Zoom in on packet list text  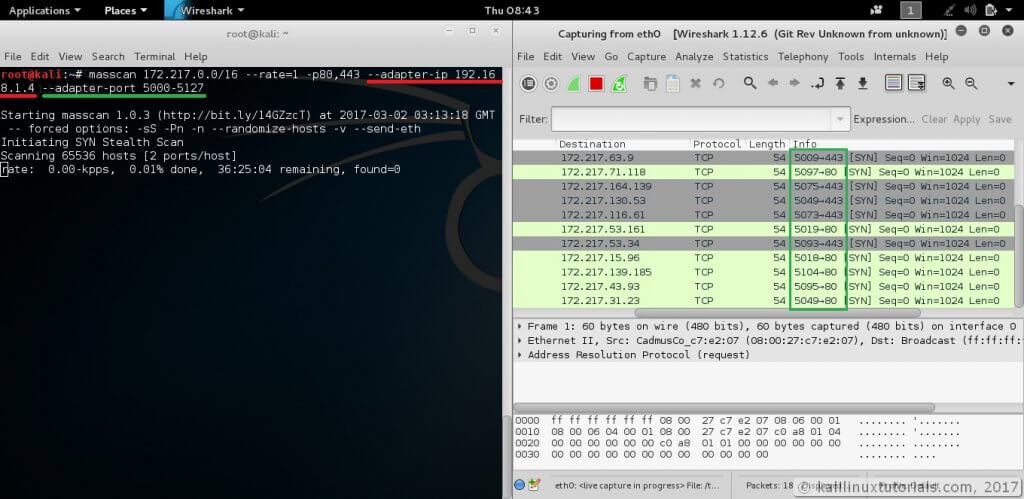(948, 83)
